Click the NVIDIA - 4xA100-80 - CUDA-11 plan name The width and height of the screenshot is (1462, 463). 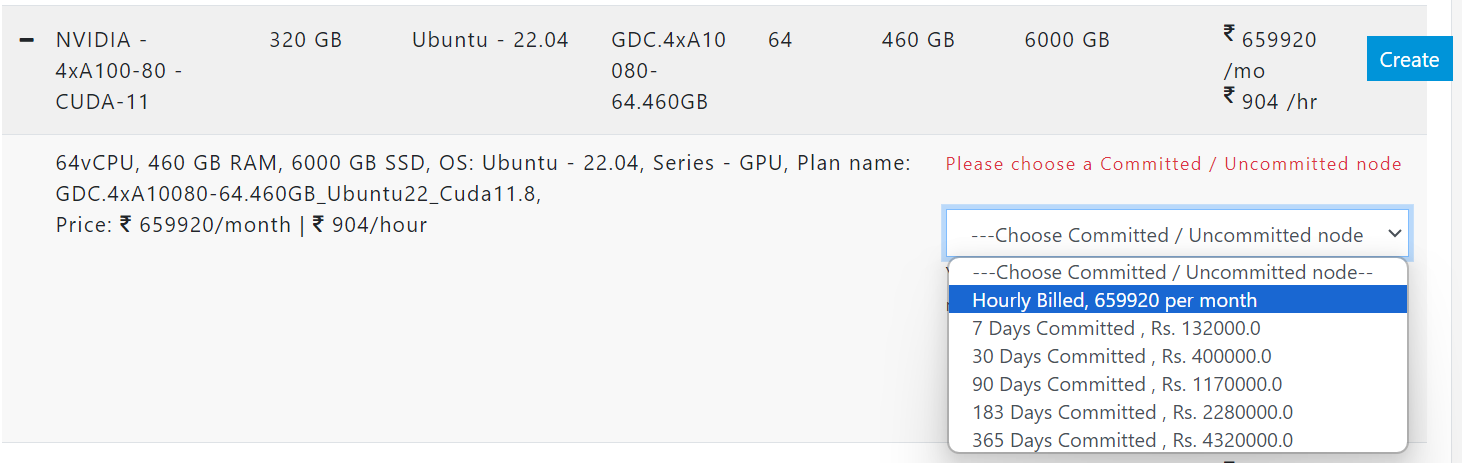click(119, 71)
